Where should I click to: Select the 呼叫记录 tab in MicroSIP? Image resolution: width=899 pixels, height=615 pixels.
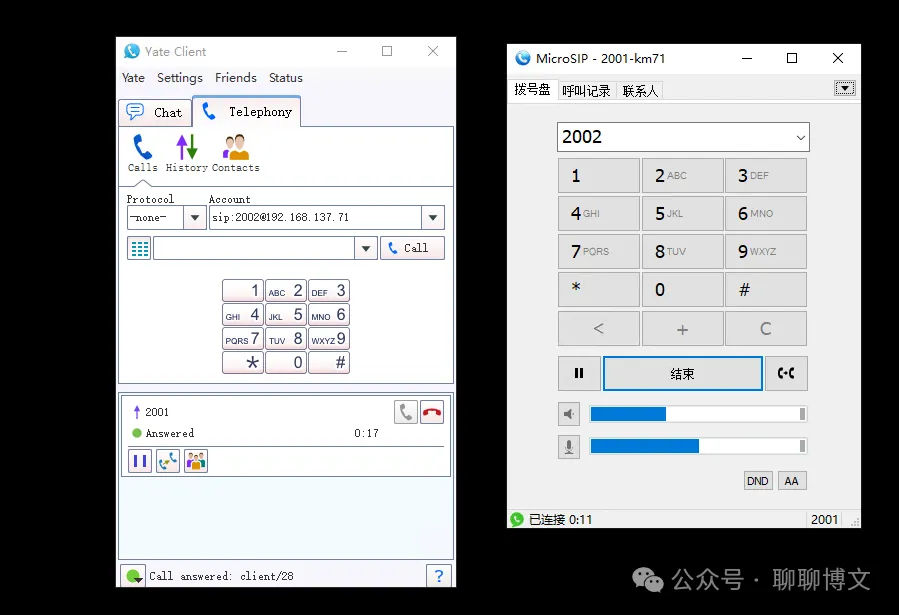(587, 91)
